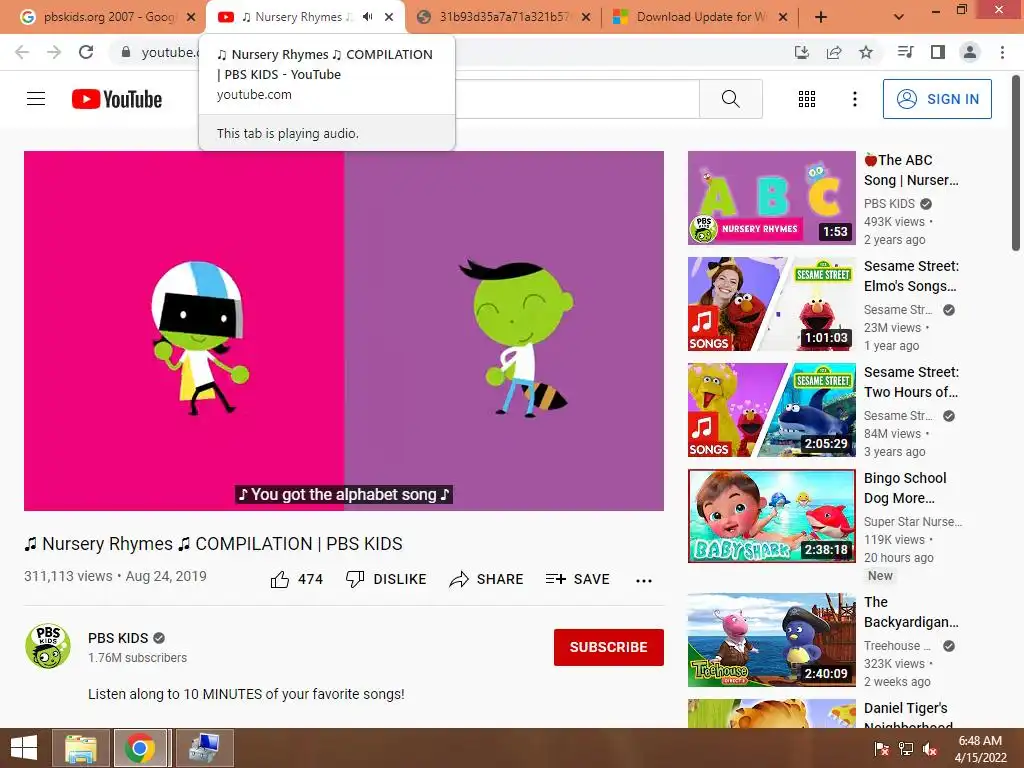Switch to the 31b93d35a7a71a321b57 tab

tap(504, 17)
